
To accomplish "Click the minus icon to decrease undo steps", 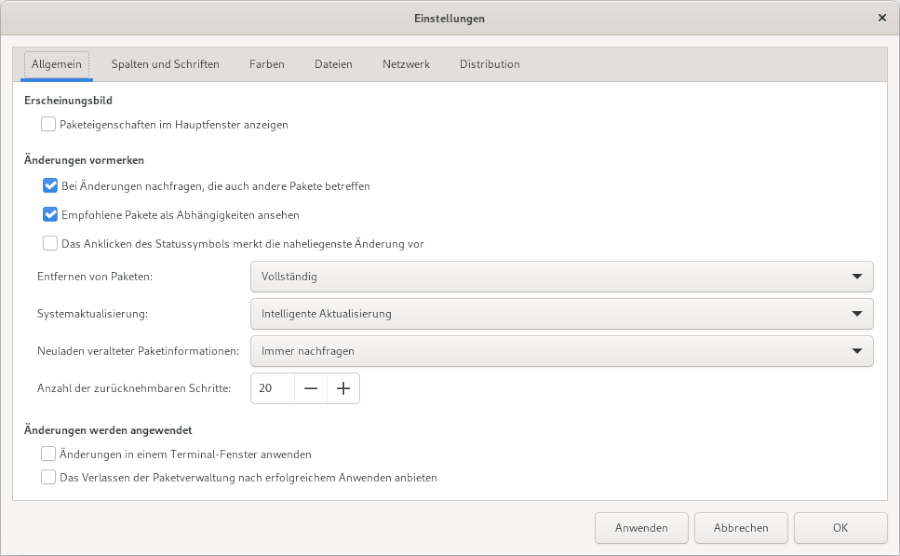I will click(x=310, y=389).
